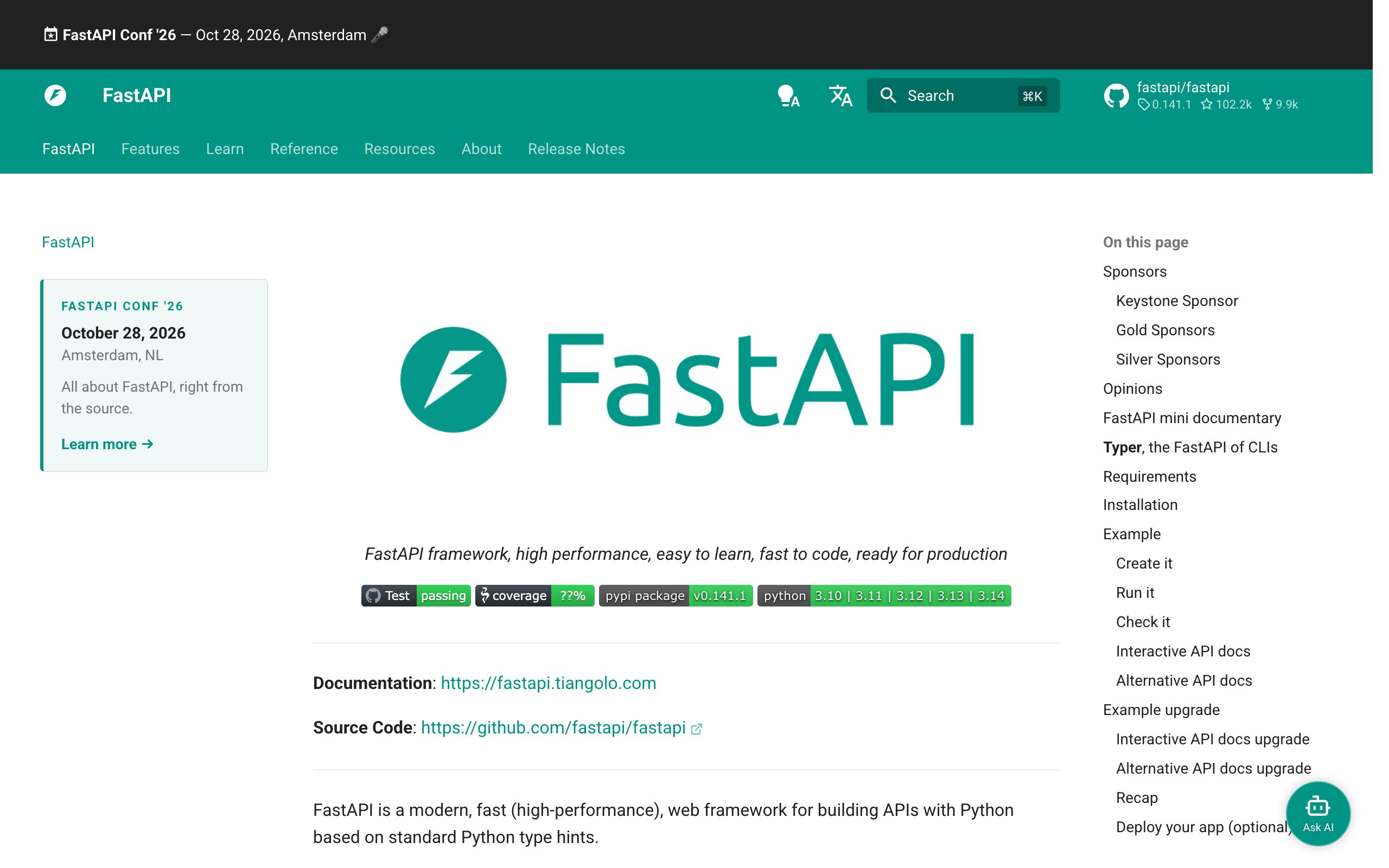Jump to Installation section
Screen dimensions: 1389x868
1140,505
